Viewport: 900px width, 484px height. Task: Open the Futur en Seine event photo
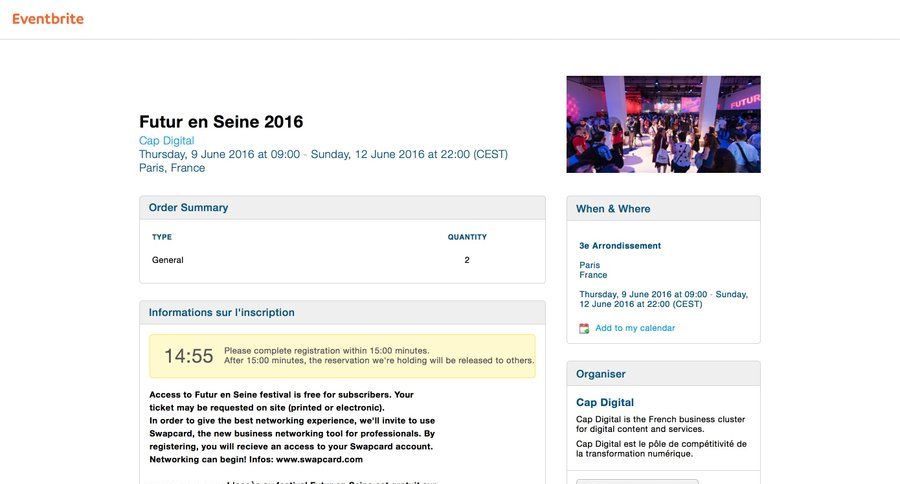663,124
